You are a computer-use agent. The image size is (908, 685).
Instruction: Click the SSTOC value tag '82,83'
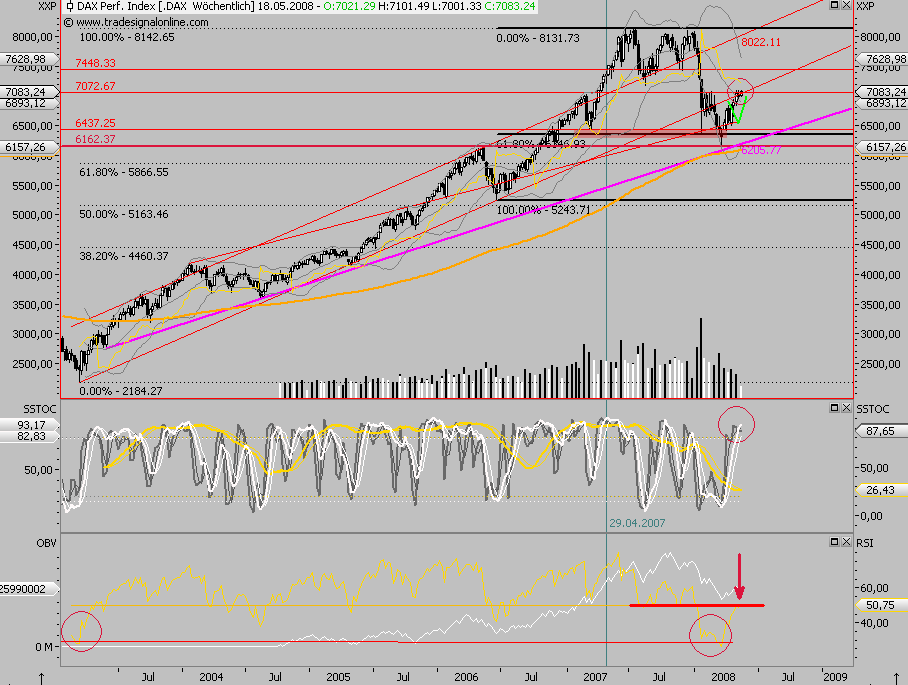pyautogui.click(x=30, y=436)
